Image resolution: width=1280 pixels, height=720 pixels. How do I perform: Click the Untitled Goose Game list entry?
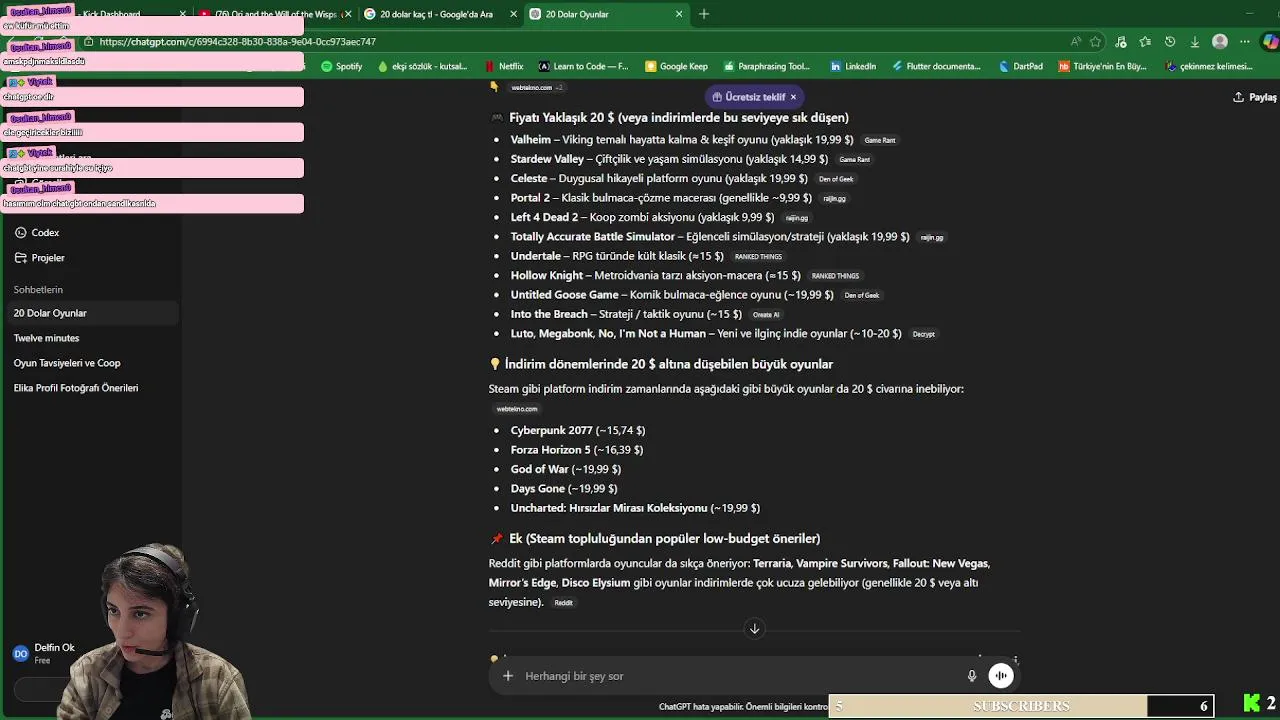click(x=671, y=295)
